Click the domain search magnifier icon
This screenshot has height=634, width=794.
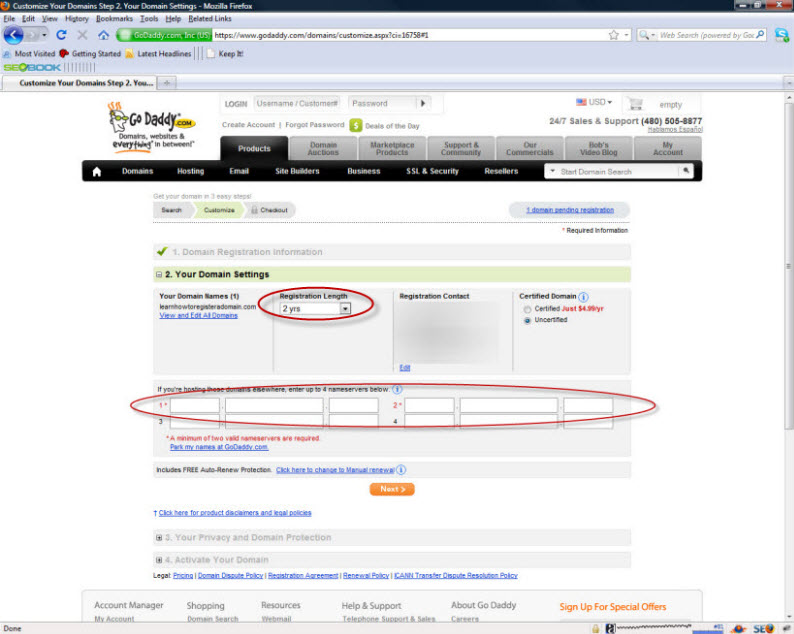(x=686, y=171)
